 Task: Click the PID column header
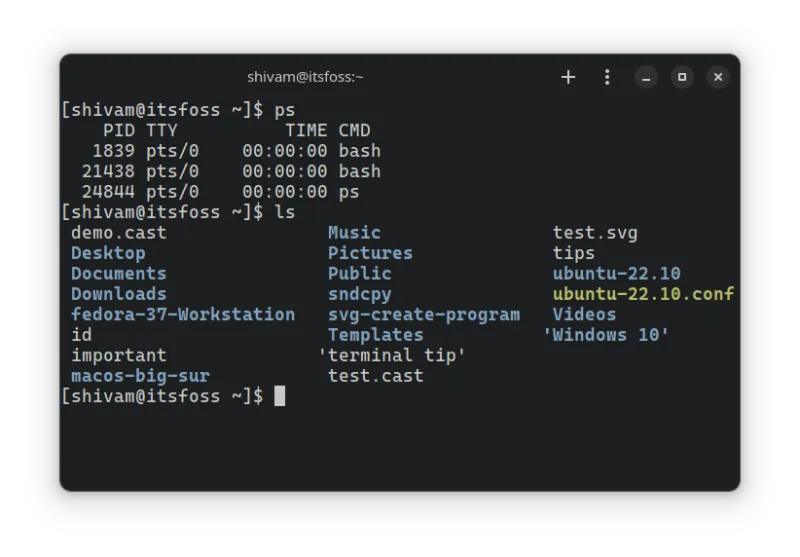coord(119,131)
